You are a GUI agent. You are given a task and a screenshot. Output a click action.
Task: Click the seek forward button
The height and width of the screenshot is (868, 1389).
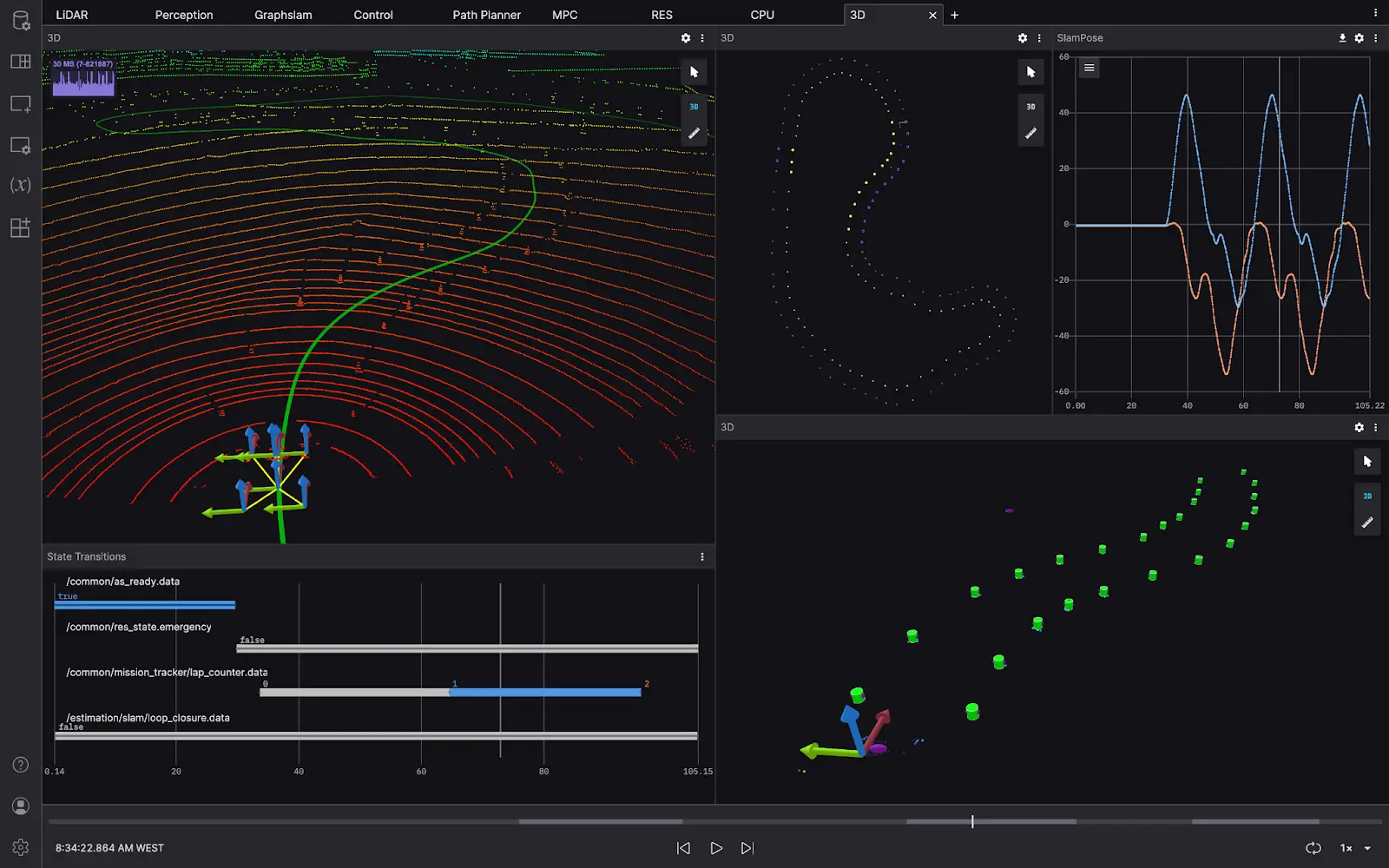pyautogui.click(x=747, y=848)
